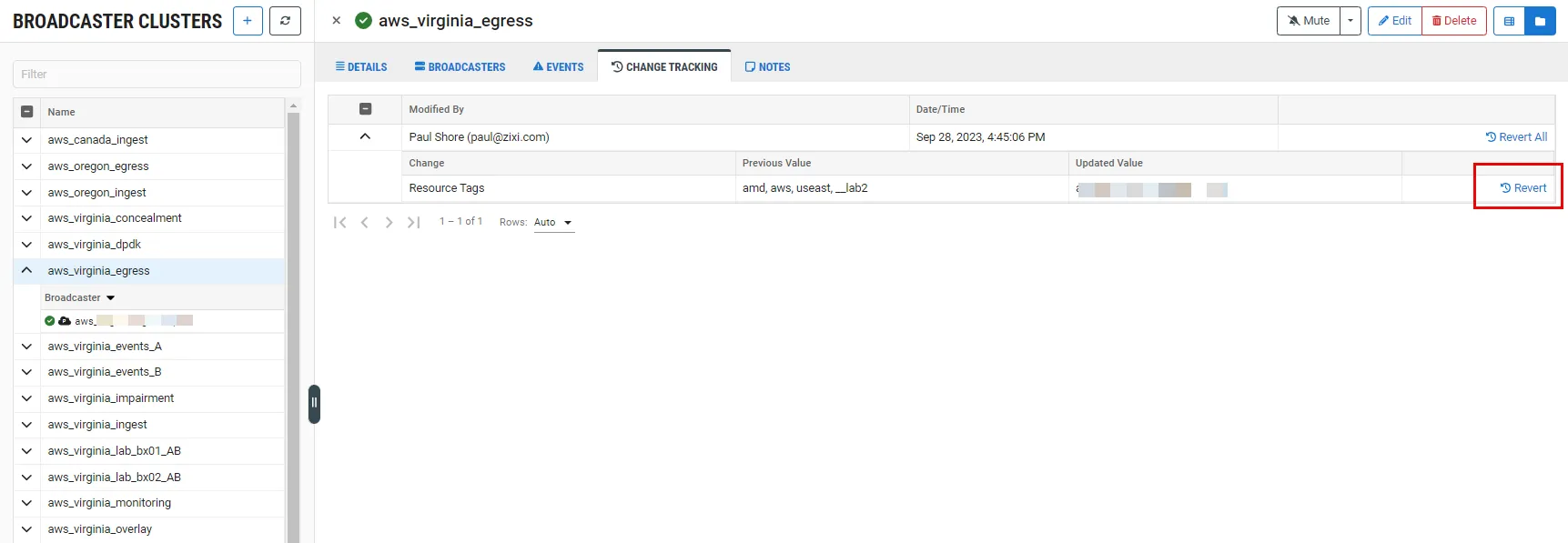Image resolution: width=1568 pixels, height=543 pixels.
Task: Expand the aws_oregon_egress cluster
Action: pyautogui.click(x=27, y=166)
